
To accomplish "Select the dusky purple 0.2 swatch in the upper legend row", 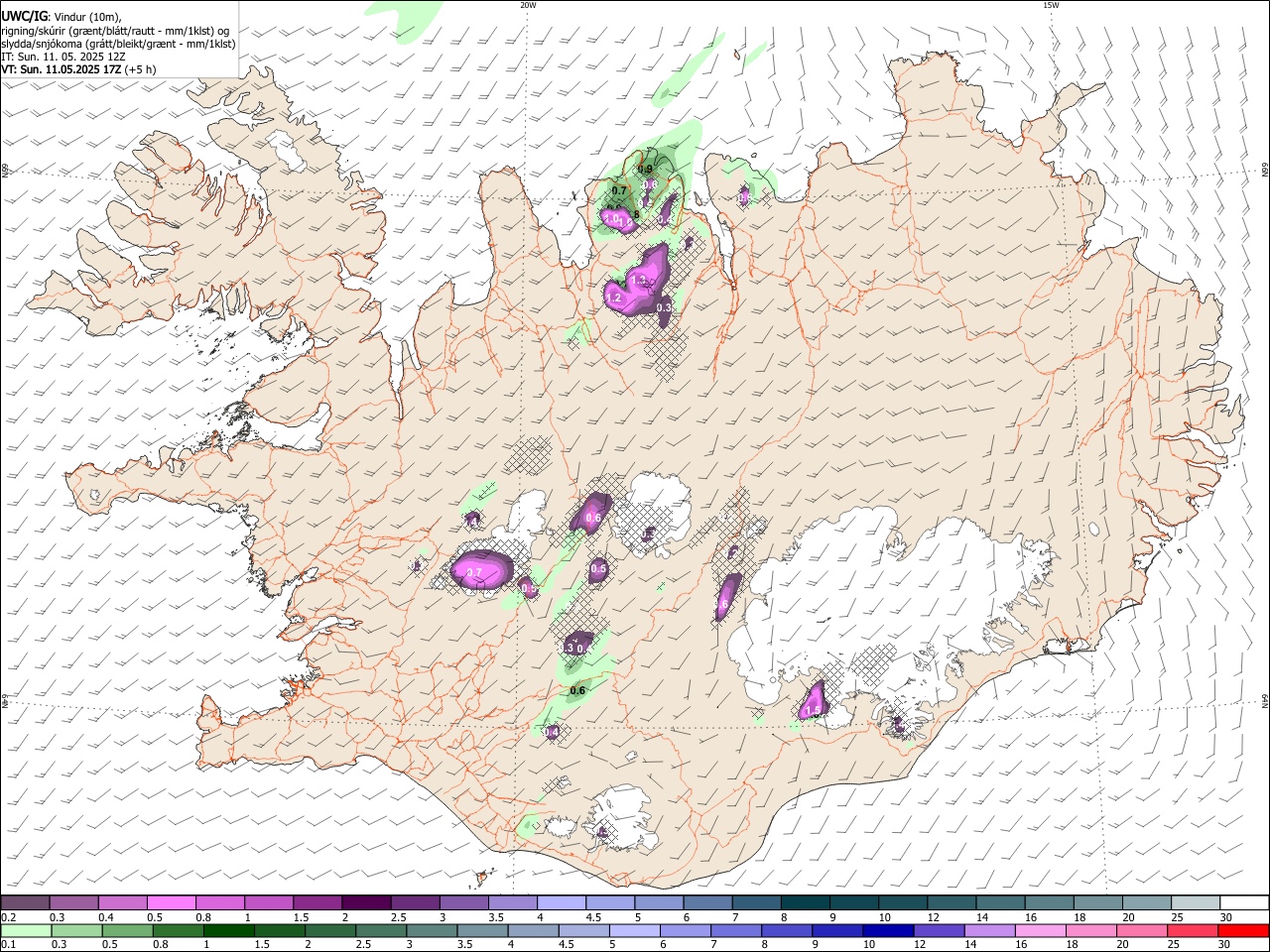I will 25,902.
